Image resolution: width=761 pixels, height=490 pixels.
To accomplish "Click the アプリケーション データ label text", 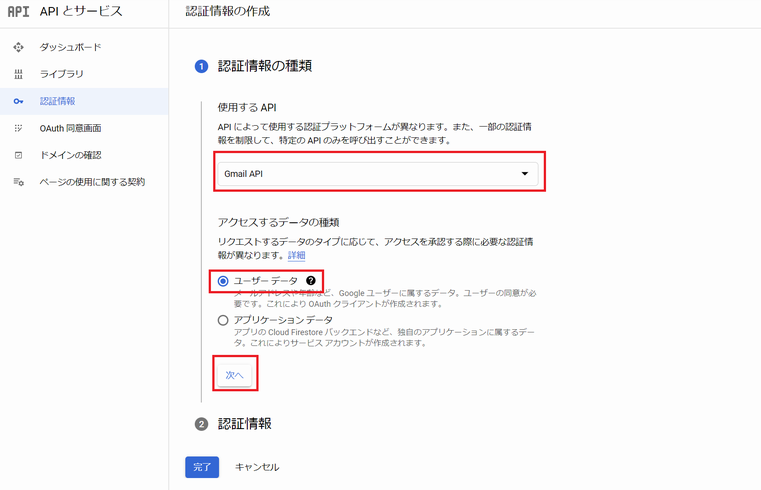I will 283,320.
